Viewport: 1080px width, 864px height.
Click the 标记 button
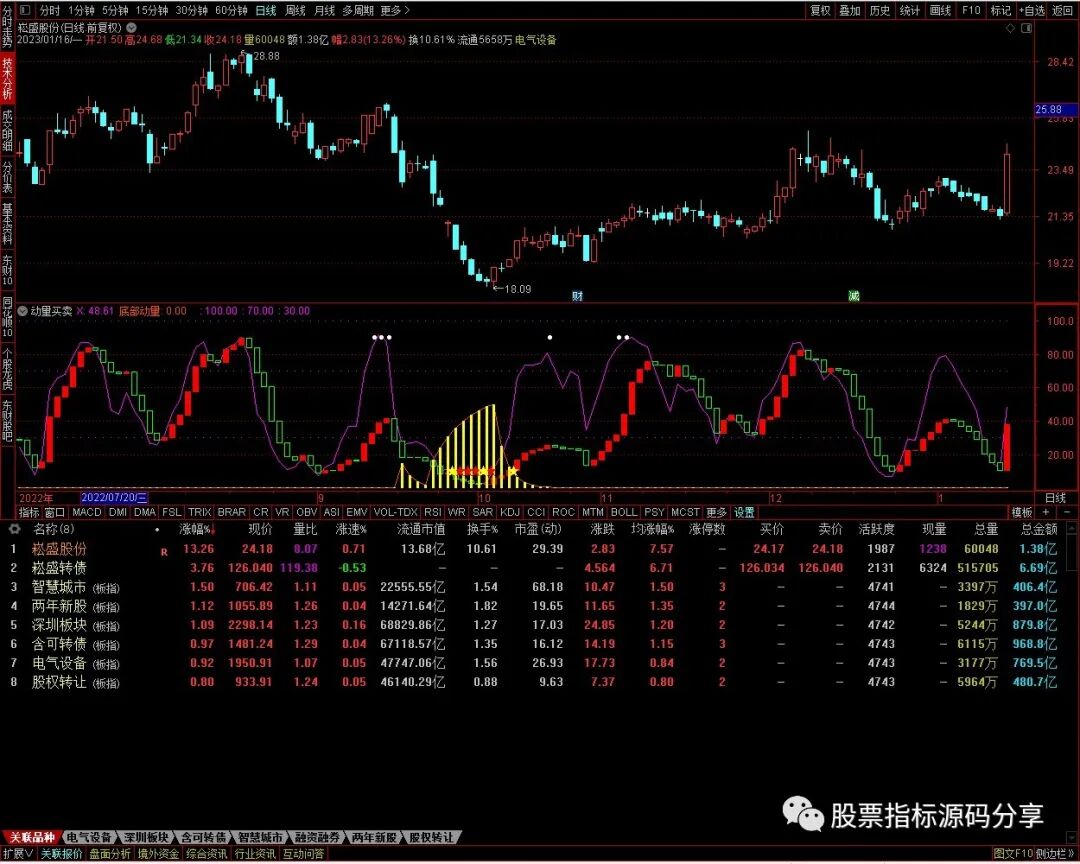coord(1001,10)
